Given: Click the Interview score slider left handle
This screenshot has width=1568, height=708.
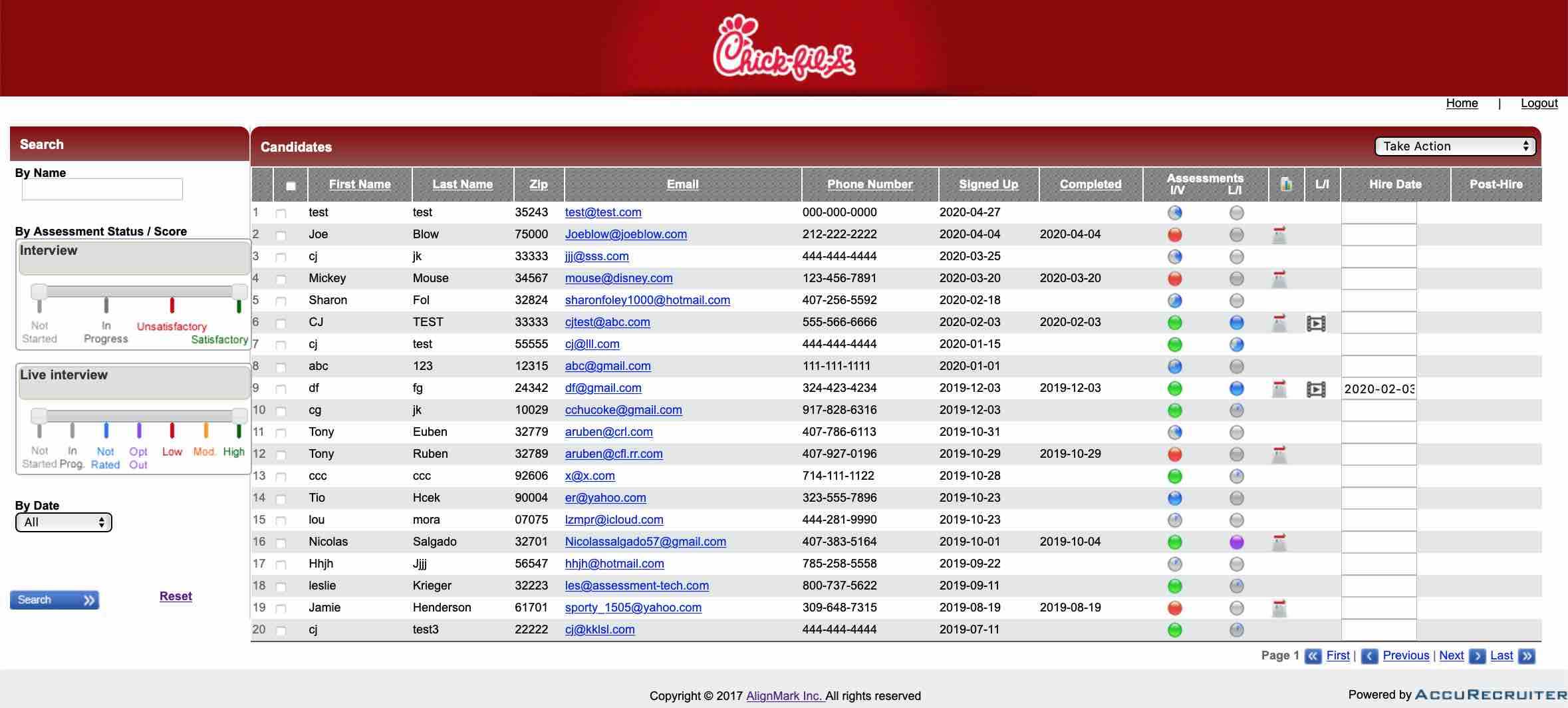Looking at the screenshot, I should point(39,291).
